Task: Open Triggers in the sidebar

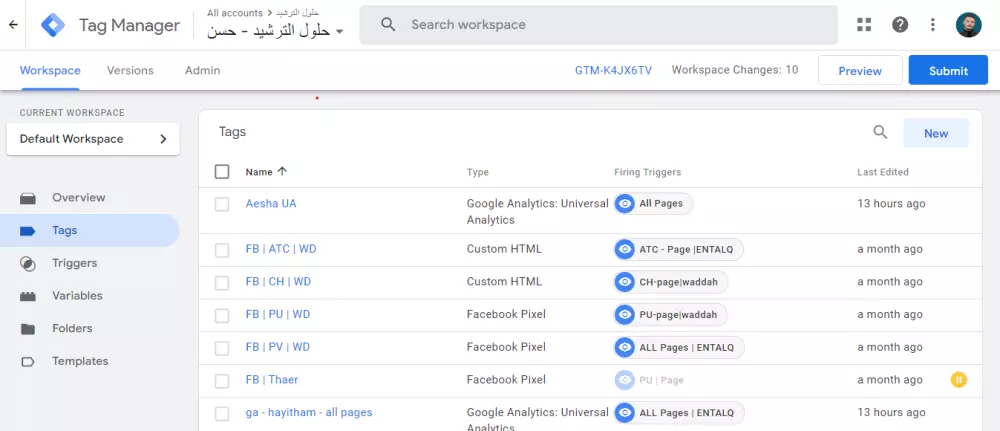Action: coord(75,263)
